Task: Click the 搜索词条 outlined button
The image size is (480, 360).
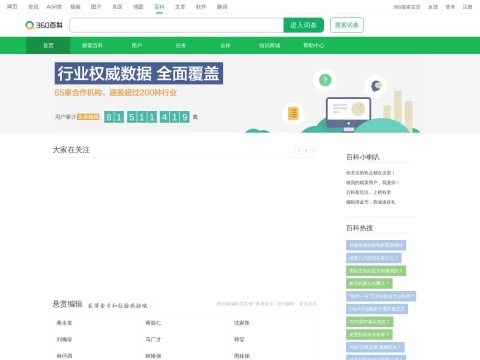Action: pyautogui.click(x=347, y=25)
